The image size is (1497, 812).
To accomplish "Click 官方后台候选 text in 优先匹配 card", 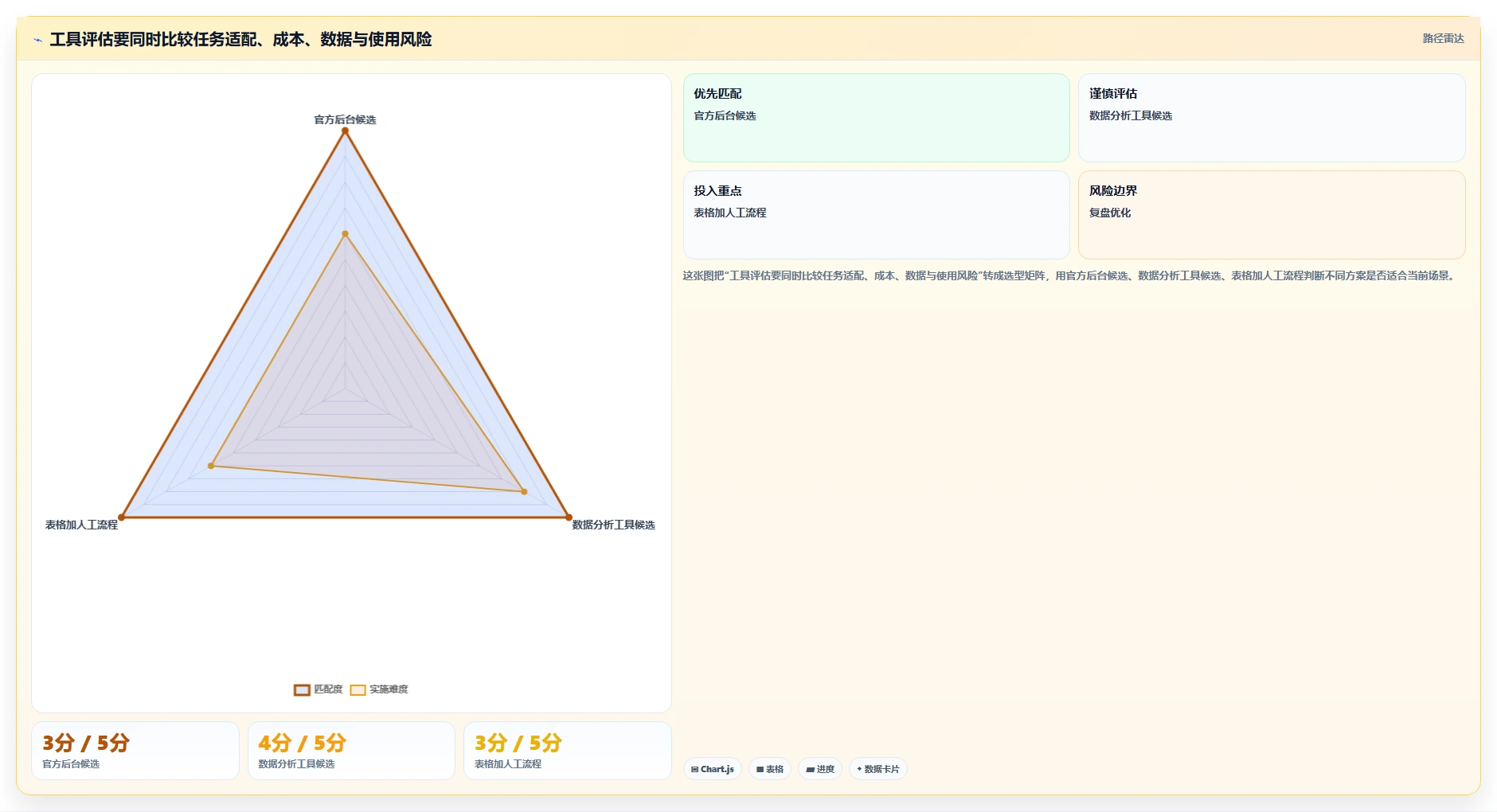I will tap(725, 115).
